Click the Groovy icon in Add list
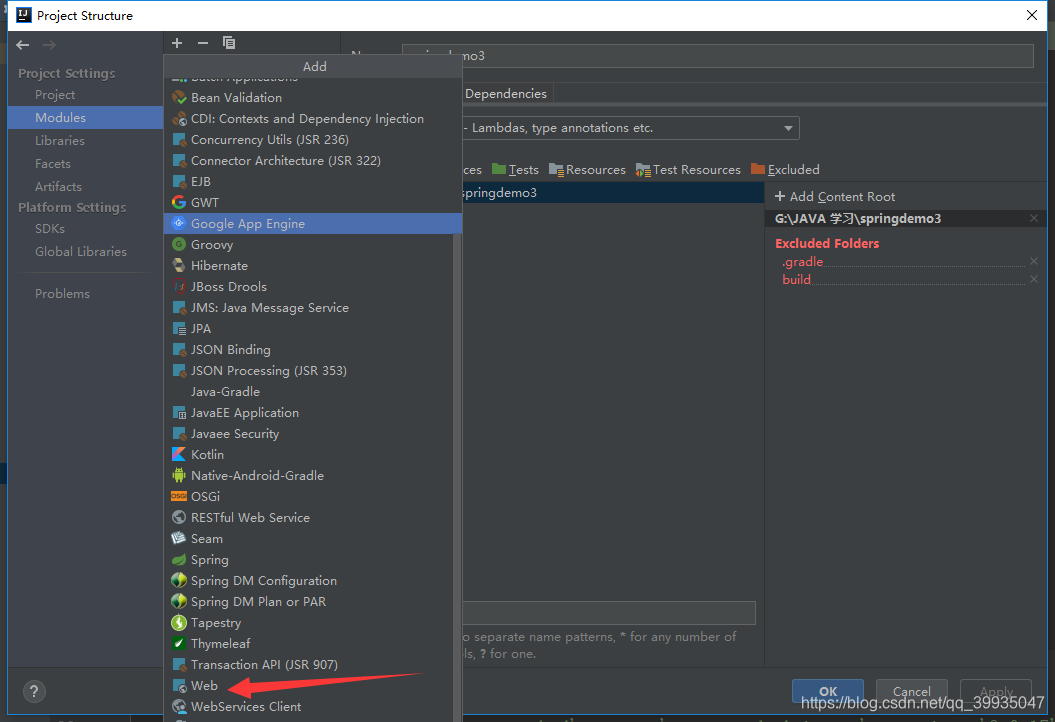The width and height of the screenshot is (1055, 722). coord(179,244)
